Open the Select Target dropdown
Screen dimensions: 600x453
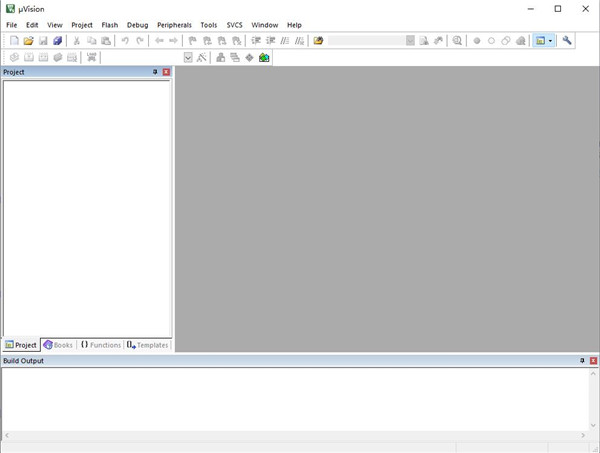tap(188, 58)
